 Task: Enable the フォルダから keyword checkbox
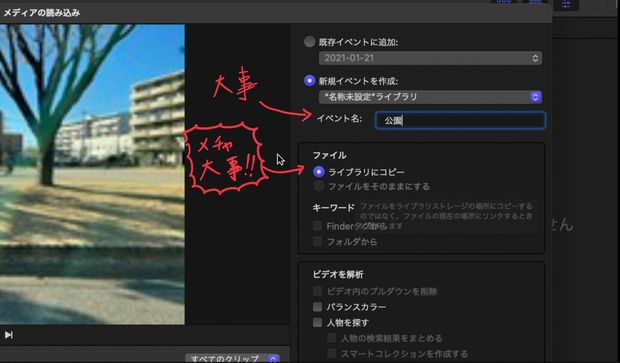pos(317,241)
